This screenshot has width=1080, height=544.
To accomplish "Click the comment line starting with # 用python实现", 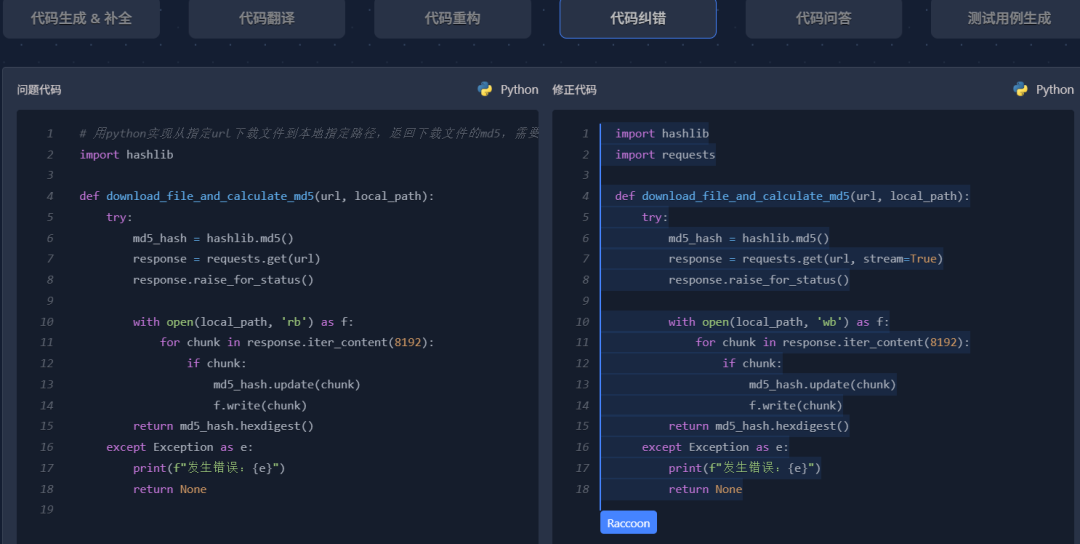I will pyautogui.click(x=309, y=134).
